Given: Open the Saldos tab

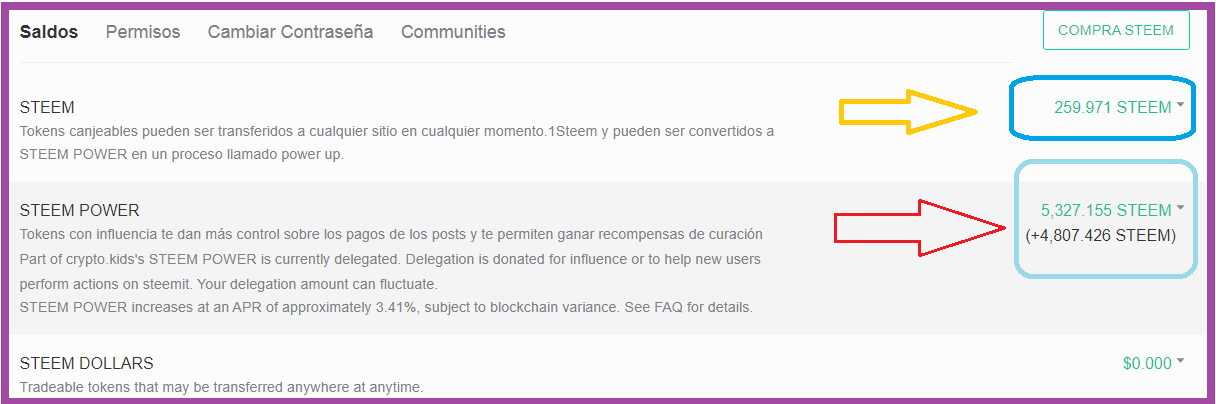Looking at the screenshot, I should pyautogui.click(x=49, y=32).
